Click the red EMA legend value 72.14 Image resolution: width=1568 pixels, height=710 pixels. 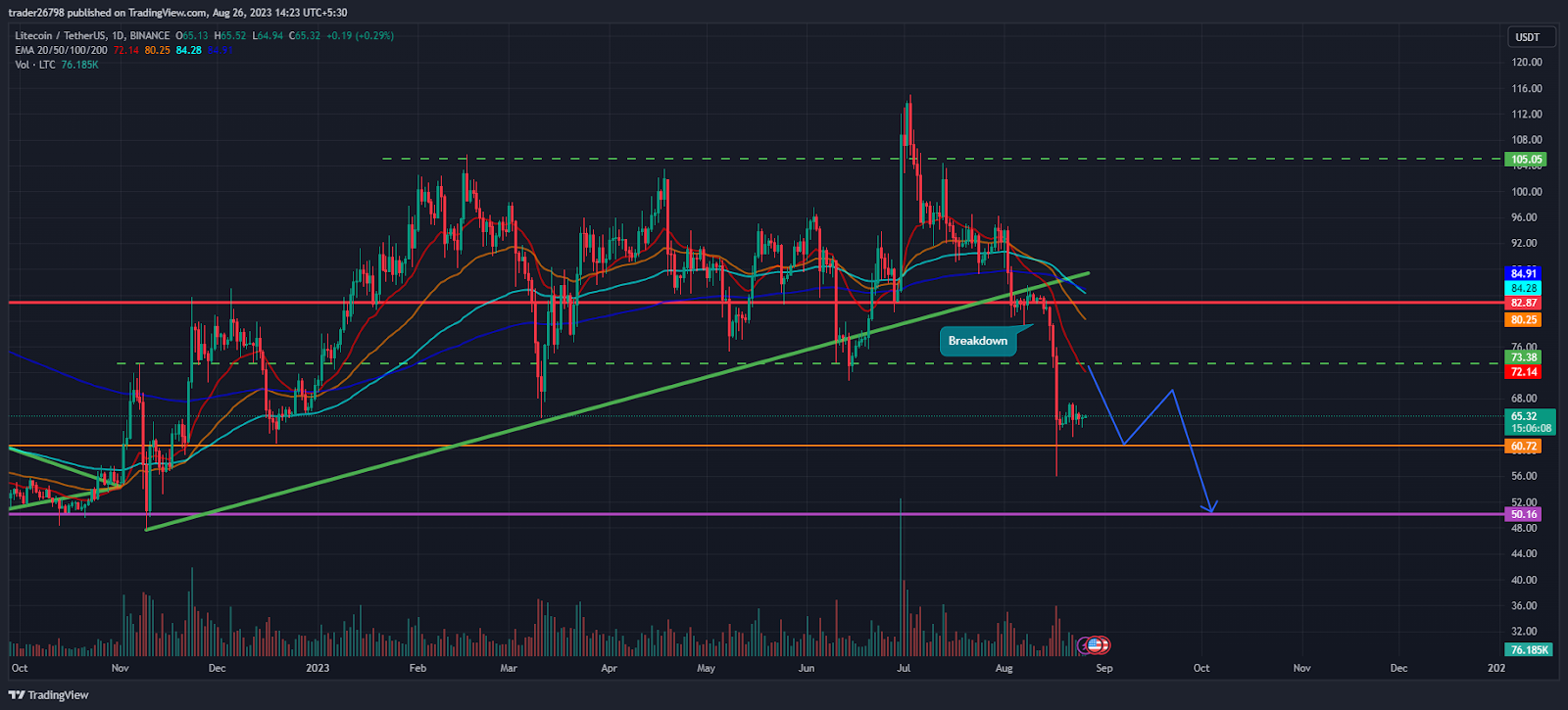click(x=125, y=50)
